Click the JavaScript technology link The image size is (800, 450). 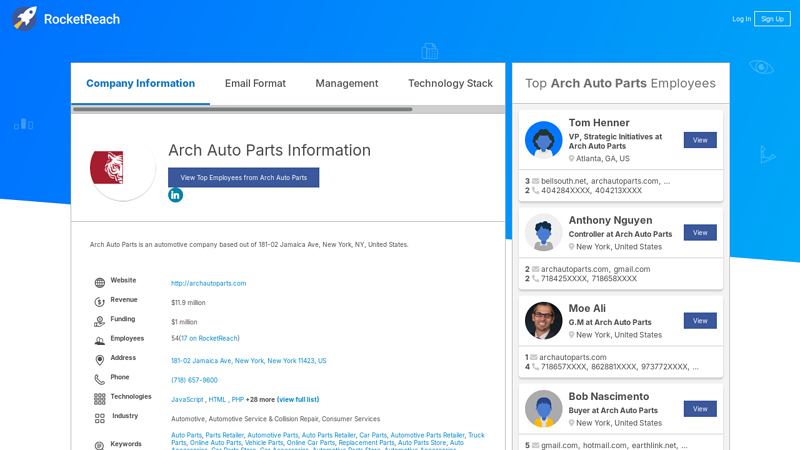tap(187, 399)
